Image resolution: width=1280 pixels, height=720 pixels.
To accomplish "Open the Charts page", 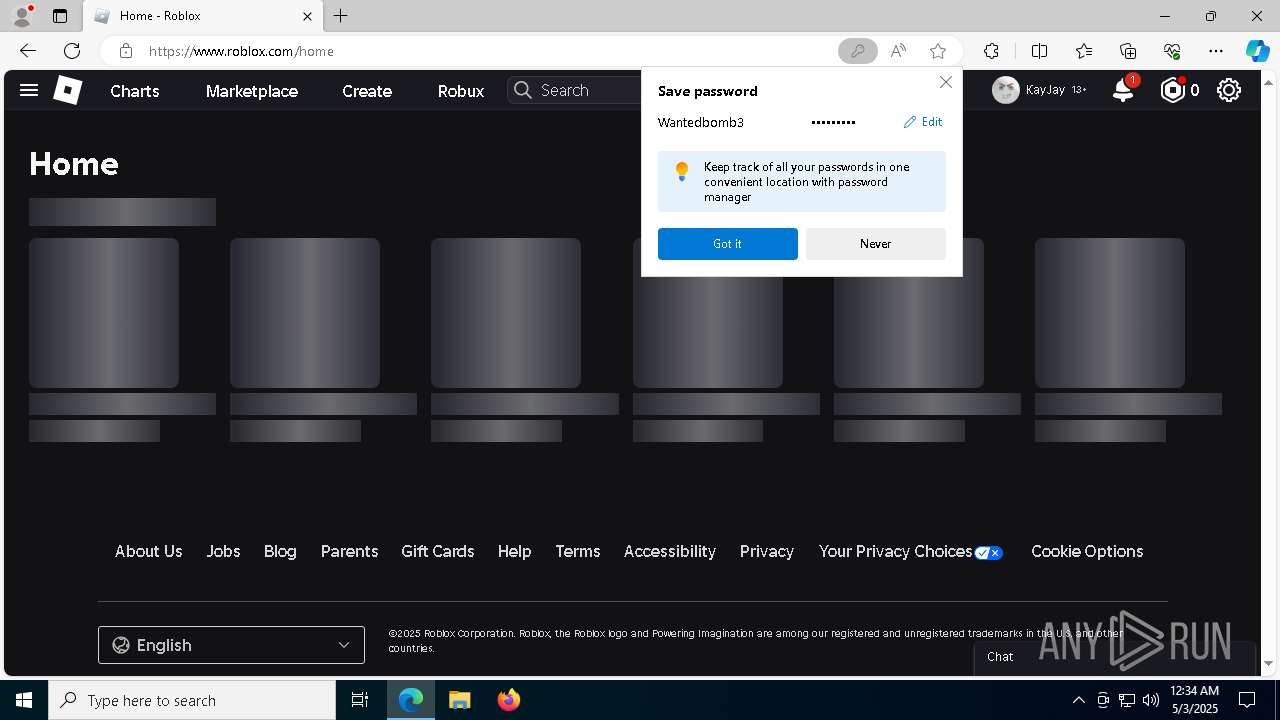I will point(135,91).
